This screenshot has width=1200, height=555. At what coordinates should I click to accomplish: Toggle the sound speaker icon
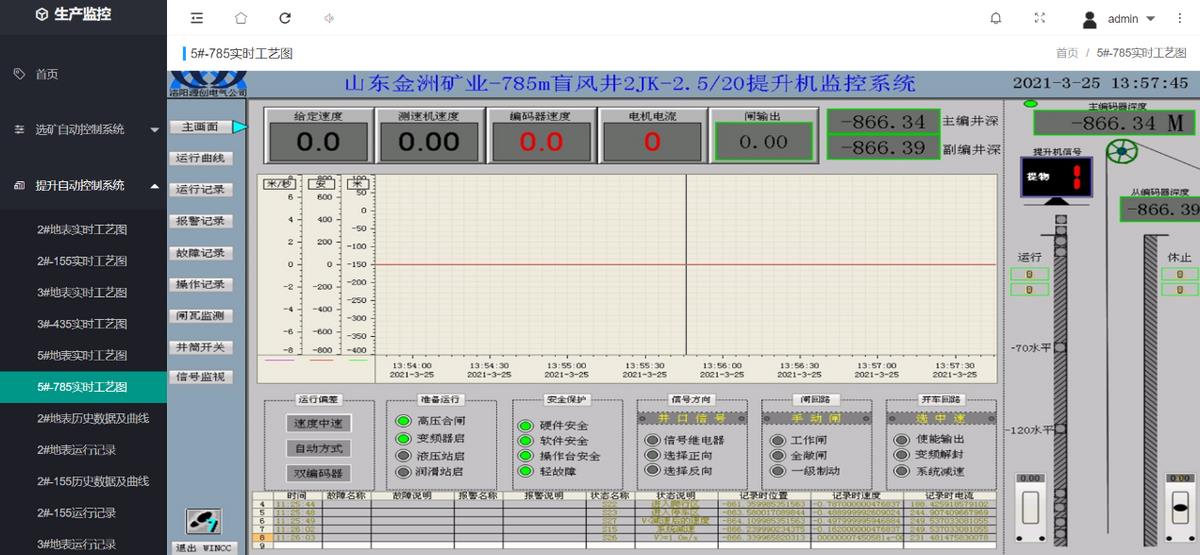pyautogui.click(x=329, y=18)
